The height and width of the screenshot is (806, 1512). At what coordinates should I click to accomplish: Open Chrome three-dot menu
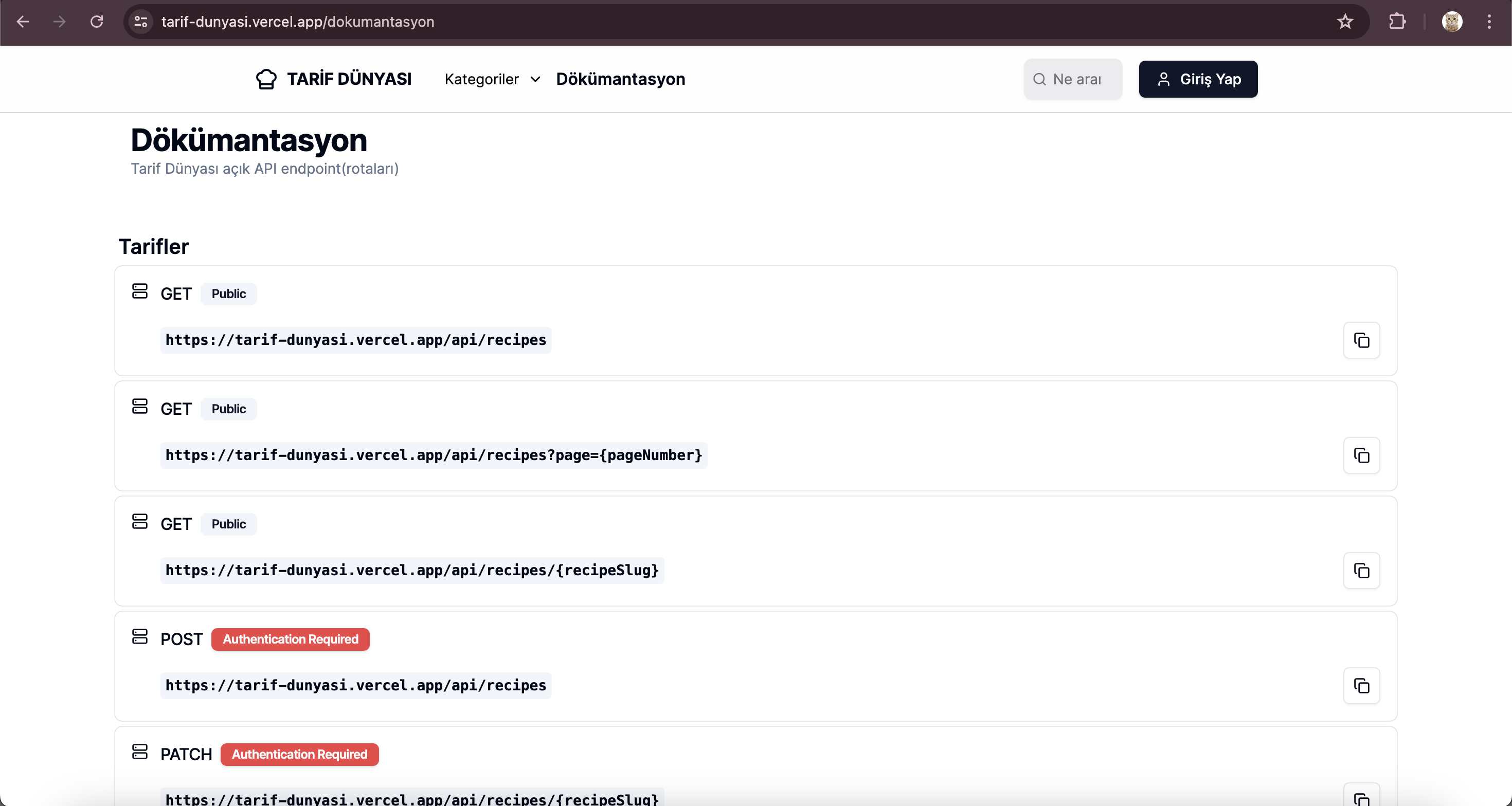(1488, 22)
